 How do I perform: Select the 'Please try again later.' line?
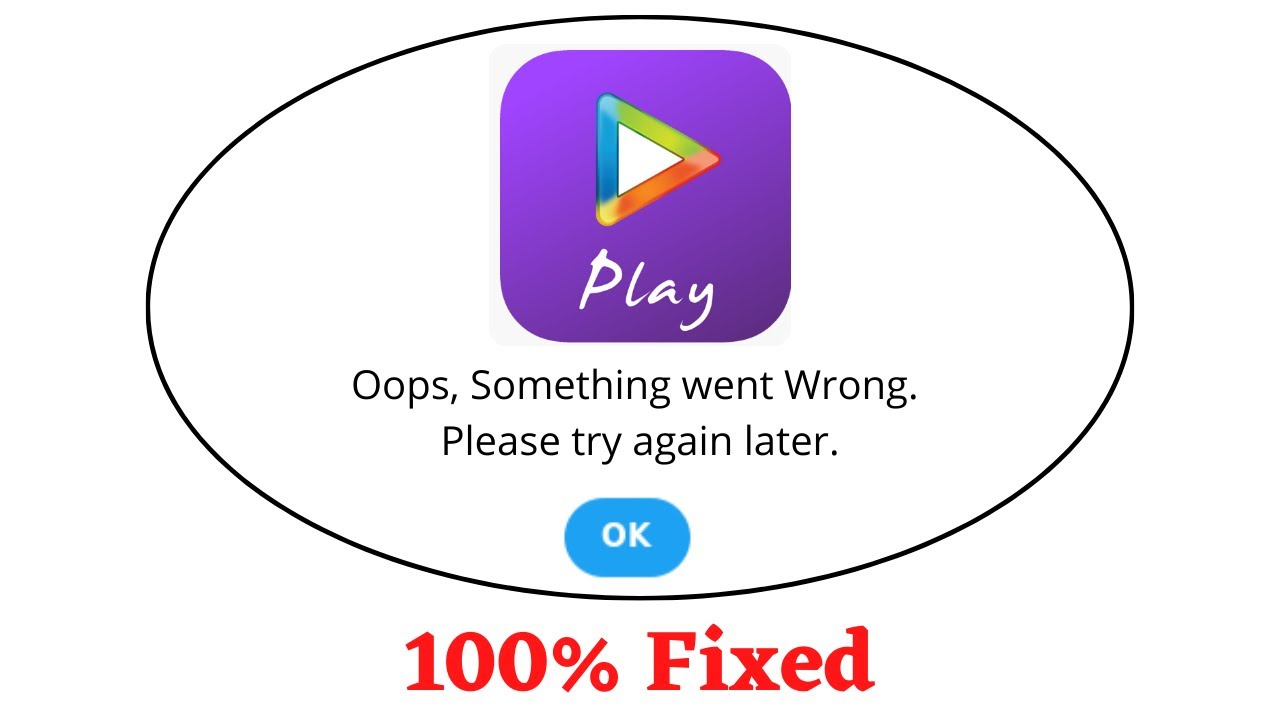[639, 442]
